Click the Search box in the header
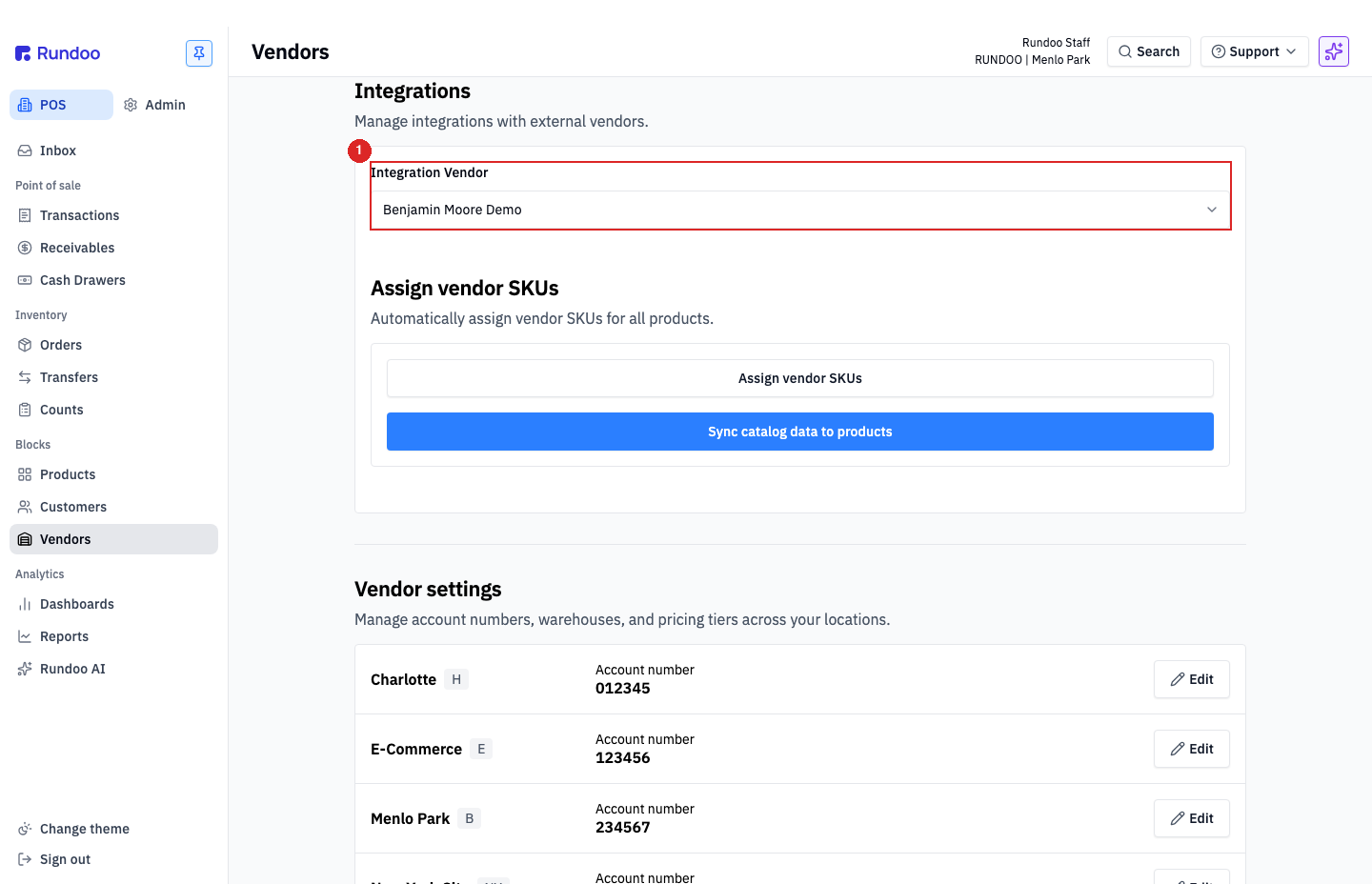The image size is (1372, 884). click(1149, 51)
